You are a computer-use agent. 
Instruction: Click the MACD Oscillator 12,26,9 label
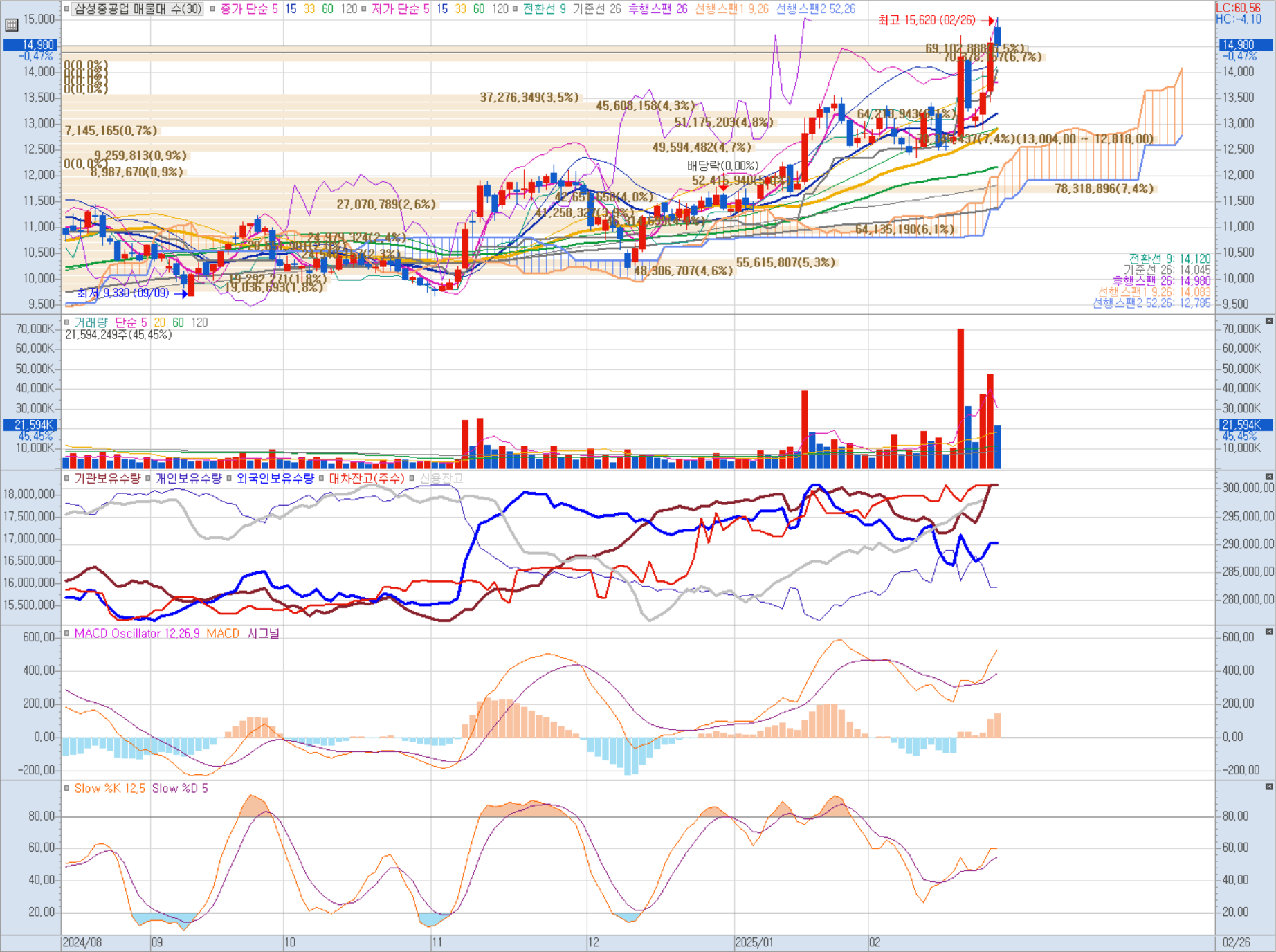(x=137, y=633)
